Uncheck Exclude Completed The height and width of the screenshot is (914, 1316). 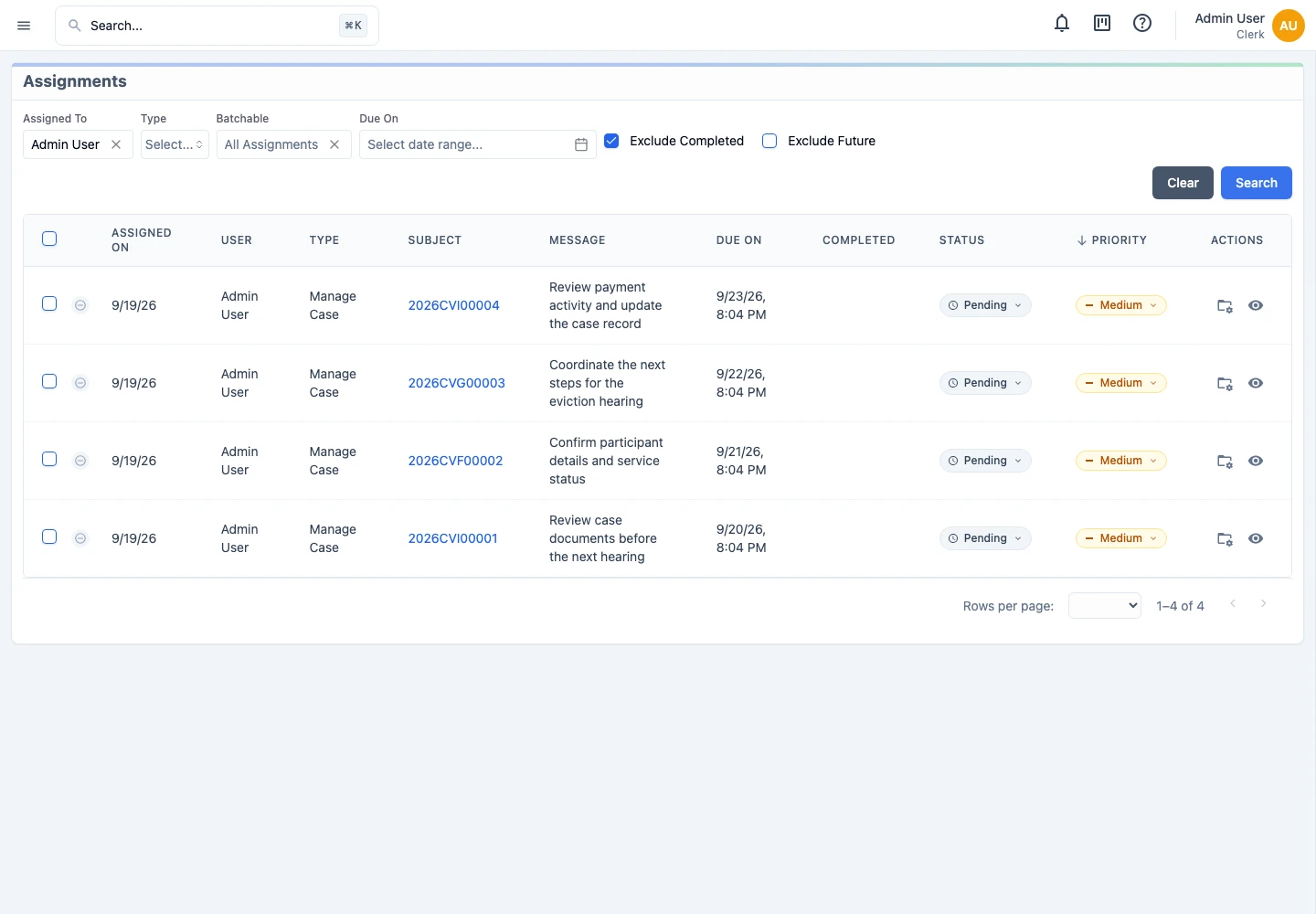pyautogui.click(x=612, y=141)
